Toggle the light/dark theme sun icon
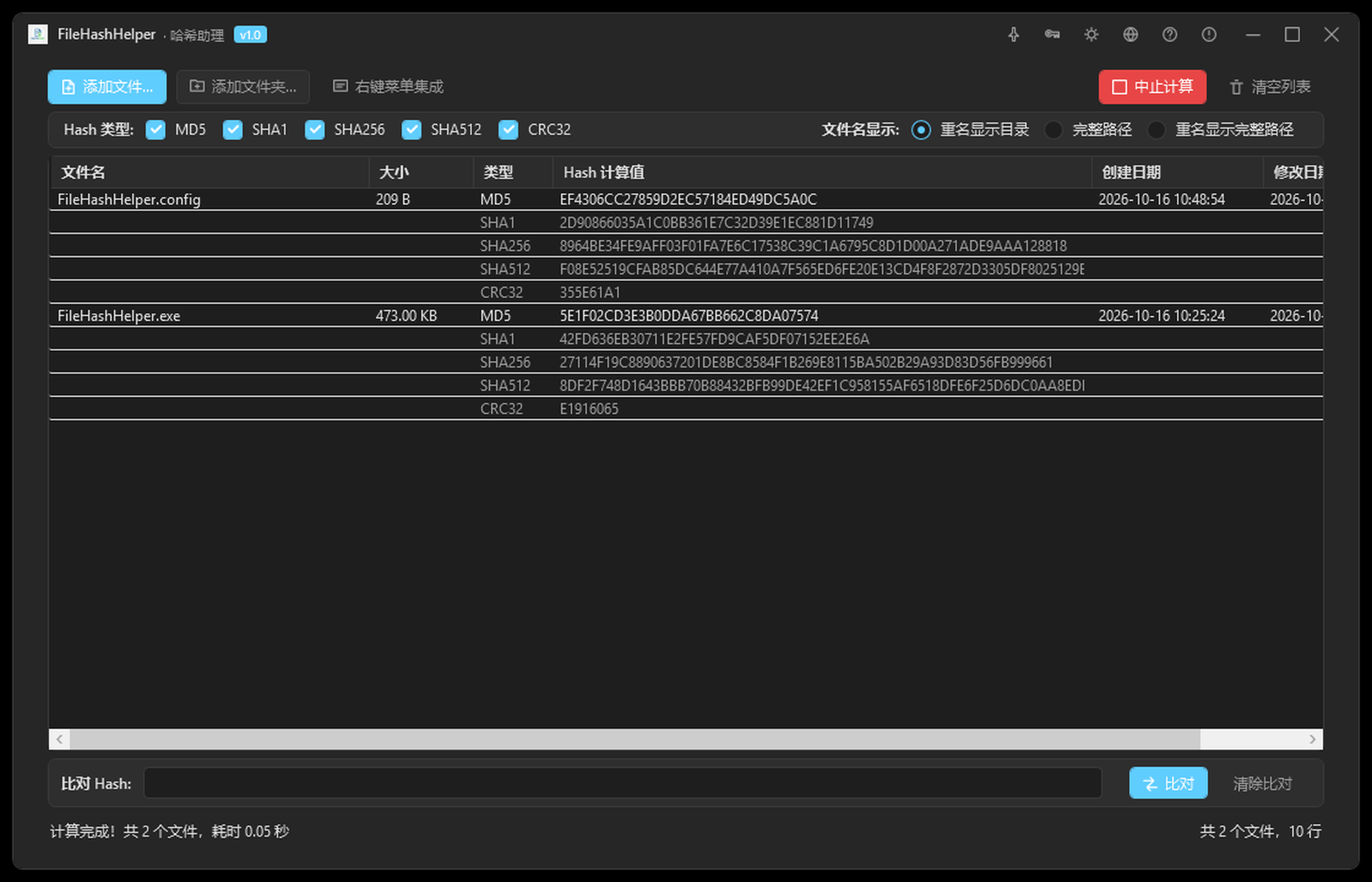This screenshot has width=1372, height=882. [x=1091, y=34]
